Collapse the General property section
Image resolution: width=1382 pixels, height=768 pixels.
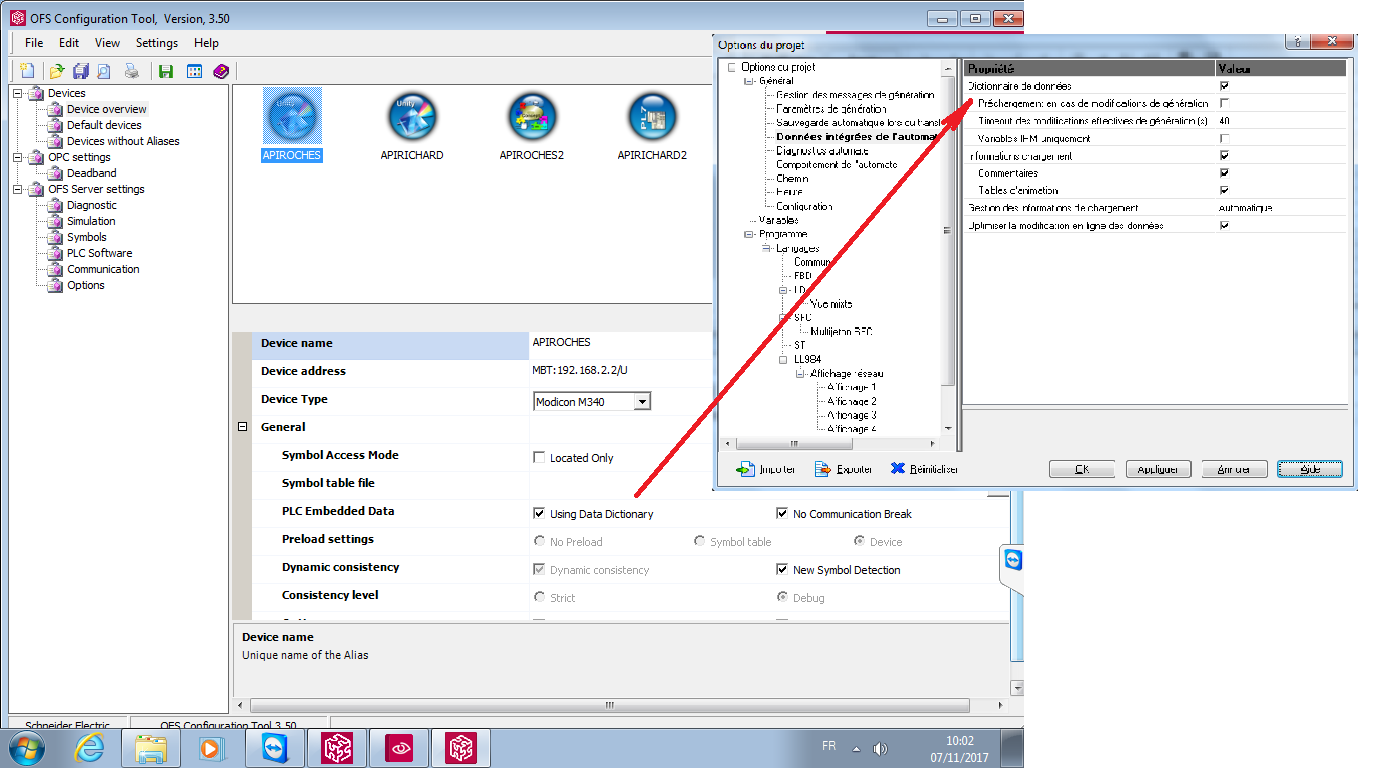242,427
